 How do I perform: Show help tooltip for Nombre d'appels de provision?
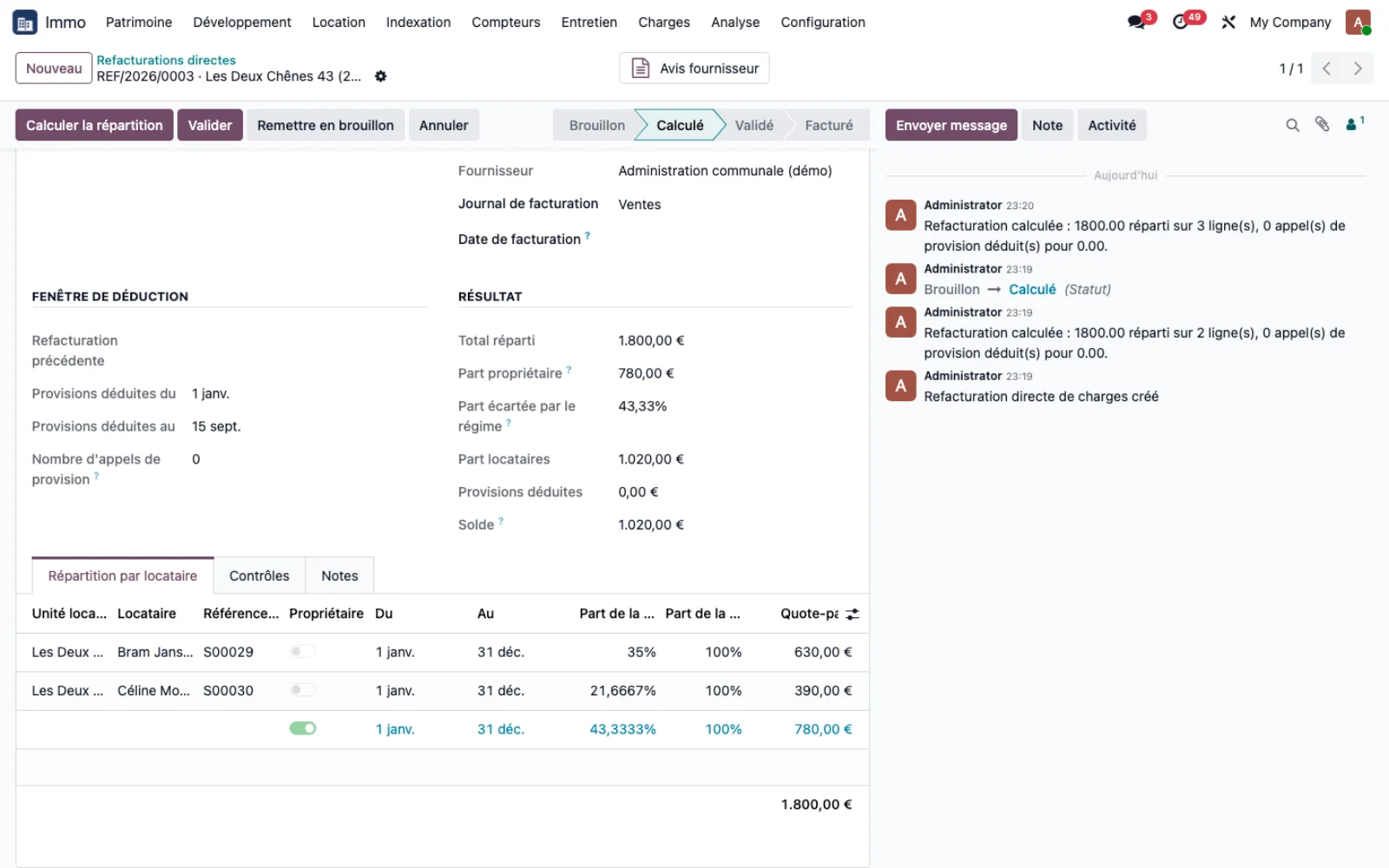[96, 476]
